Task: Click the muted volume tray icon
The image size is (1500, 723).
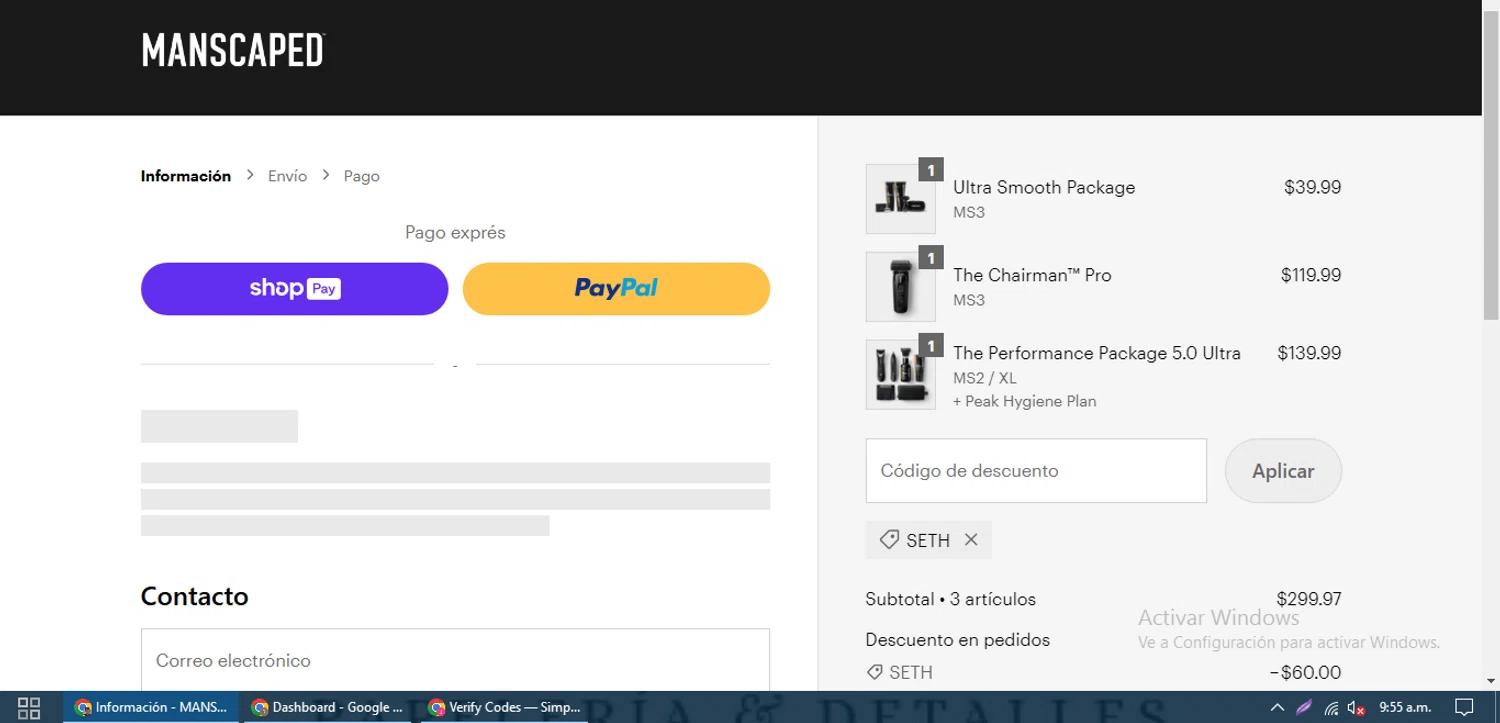Action: (x=1356, y=707)
